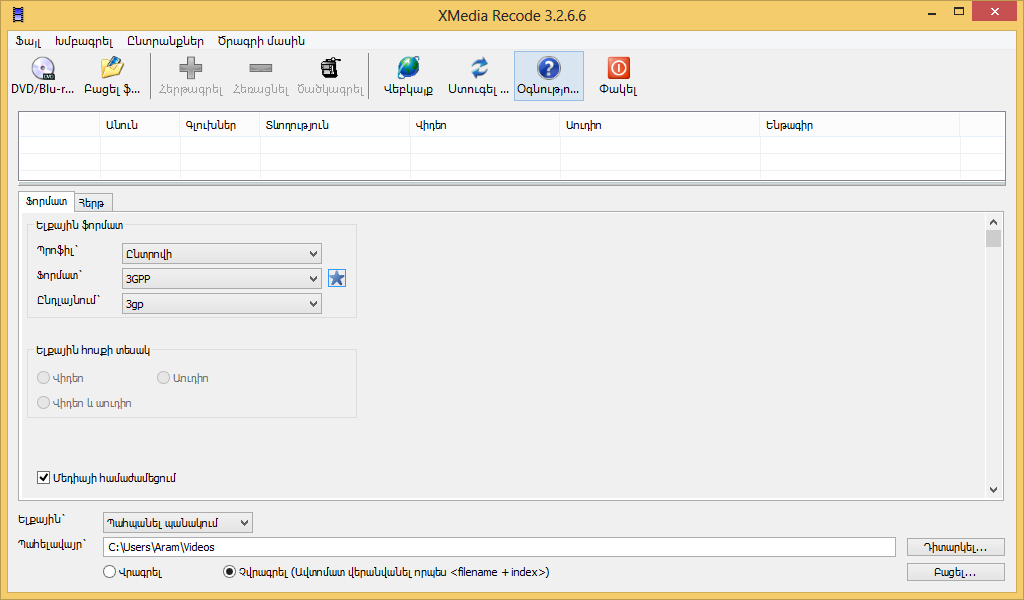1024x600 pixels.
Task: Click the Բացել... button at bottom right
Action: (x=955, y=572)
